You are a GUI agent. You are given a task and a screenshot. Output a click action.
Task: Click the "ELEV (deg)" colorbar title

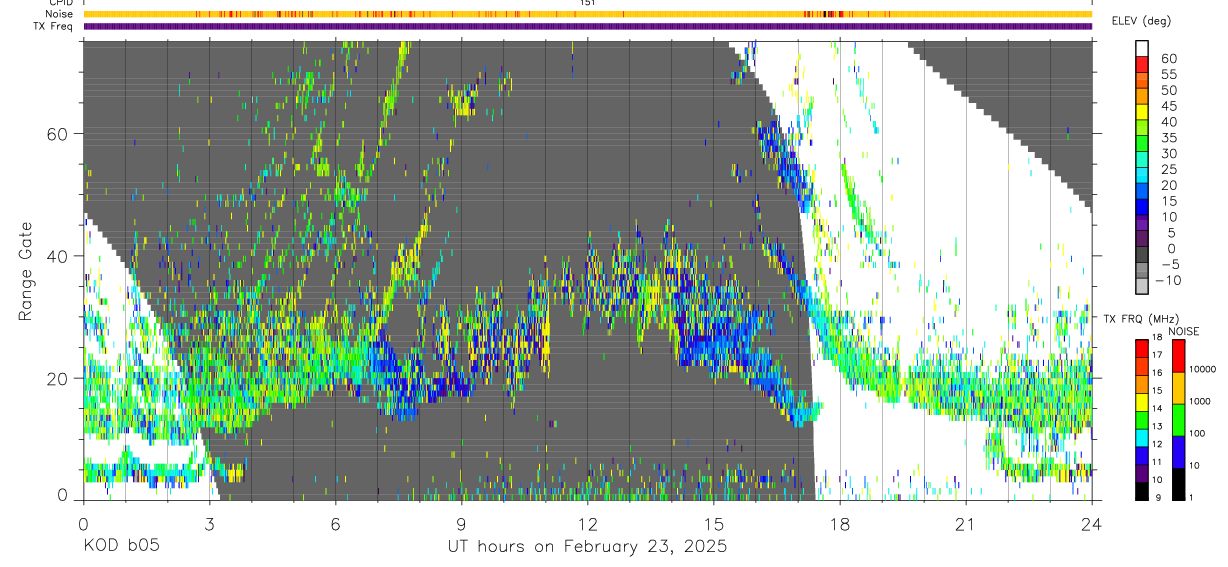(1141, 21)
